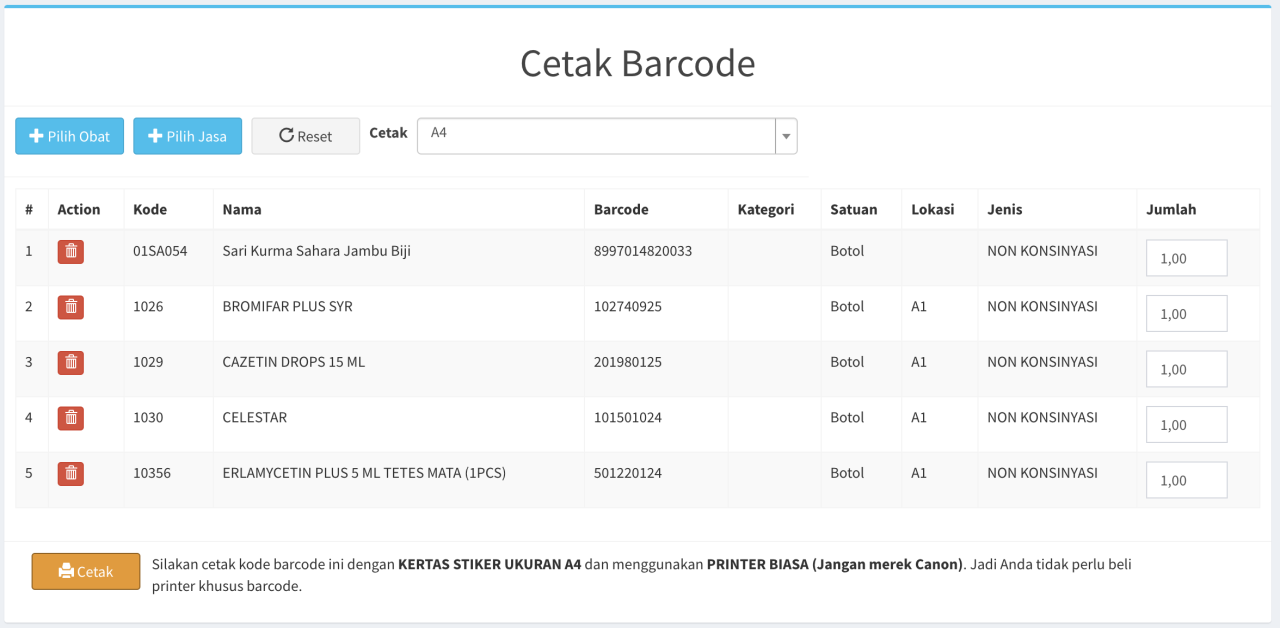Set quantity field for ERLAMYCETIN PLUS
1280x628 pixels.
click(x=1186, y=480)
